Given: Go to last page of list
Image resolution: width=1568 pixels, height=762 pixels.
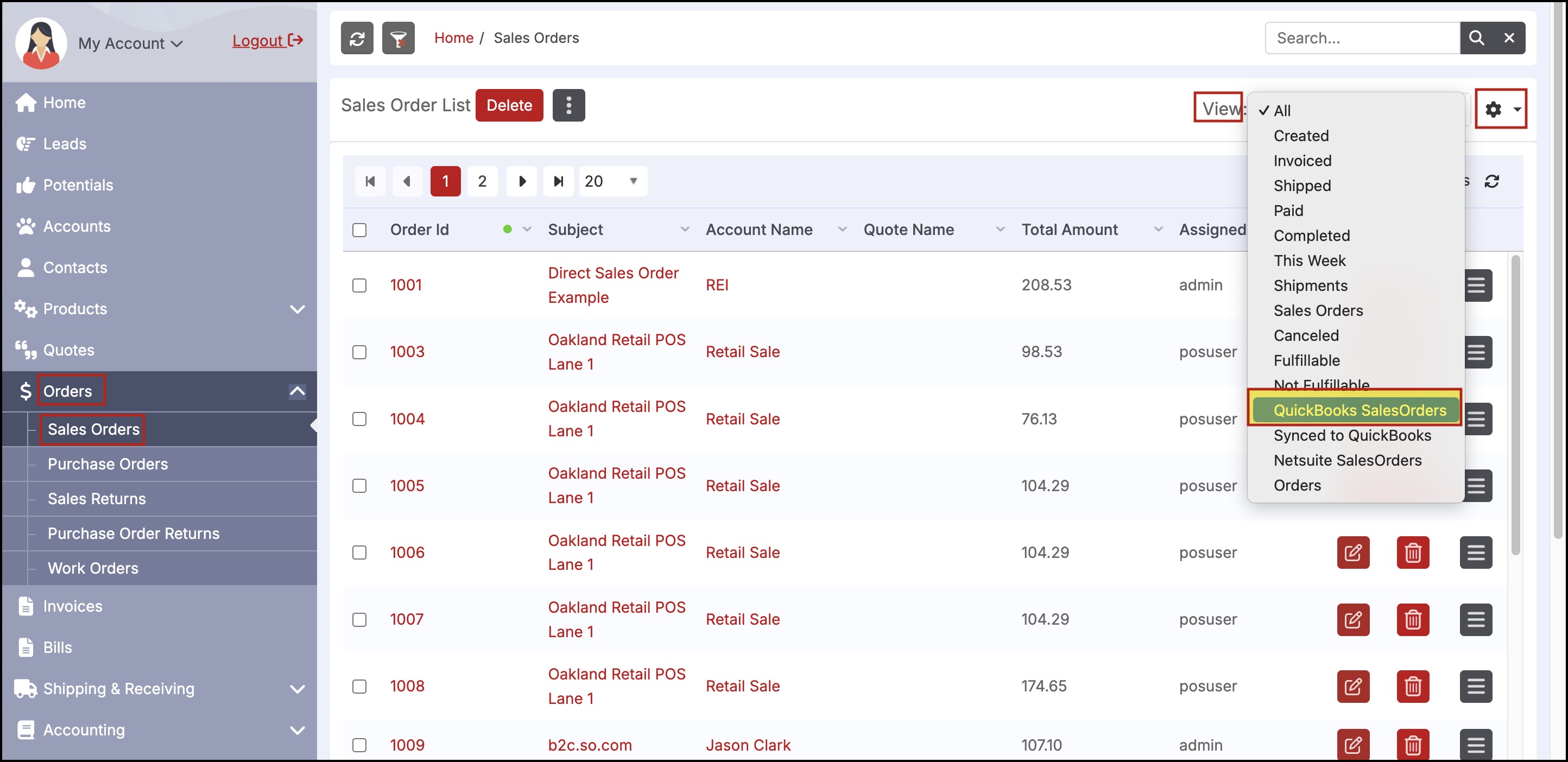Looking at the screenshot, I should point(558,181).
